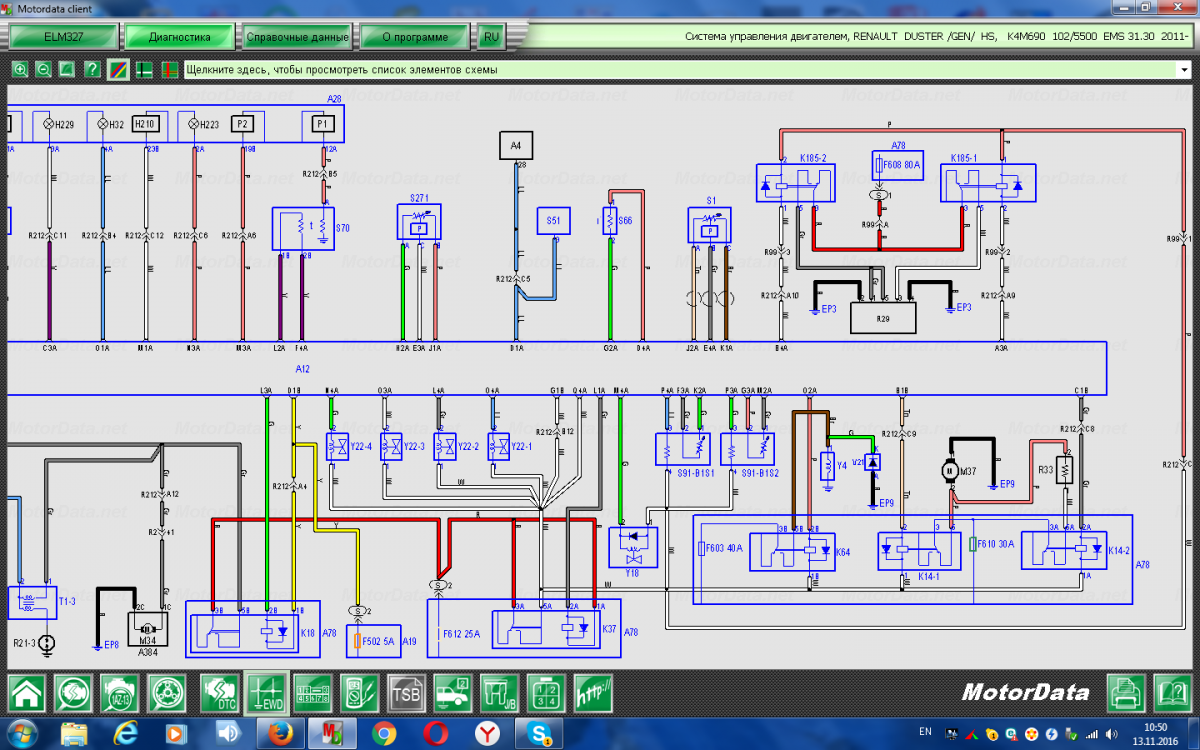The width and height of the screenshot is (1200, 750).
Task: Open the О программе tab
Action: pyautogui.click(x=415, y=37)
